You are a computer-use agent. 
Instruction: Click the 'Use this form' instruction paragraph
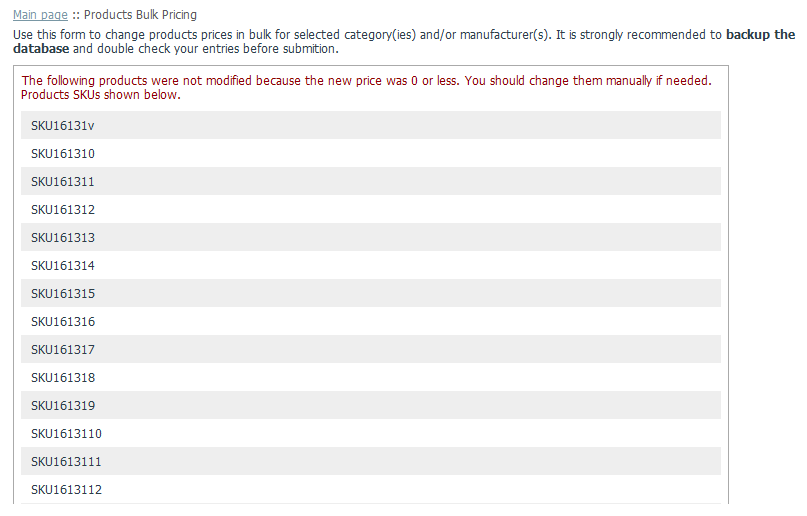coord(404,42)
